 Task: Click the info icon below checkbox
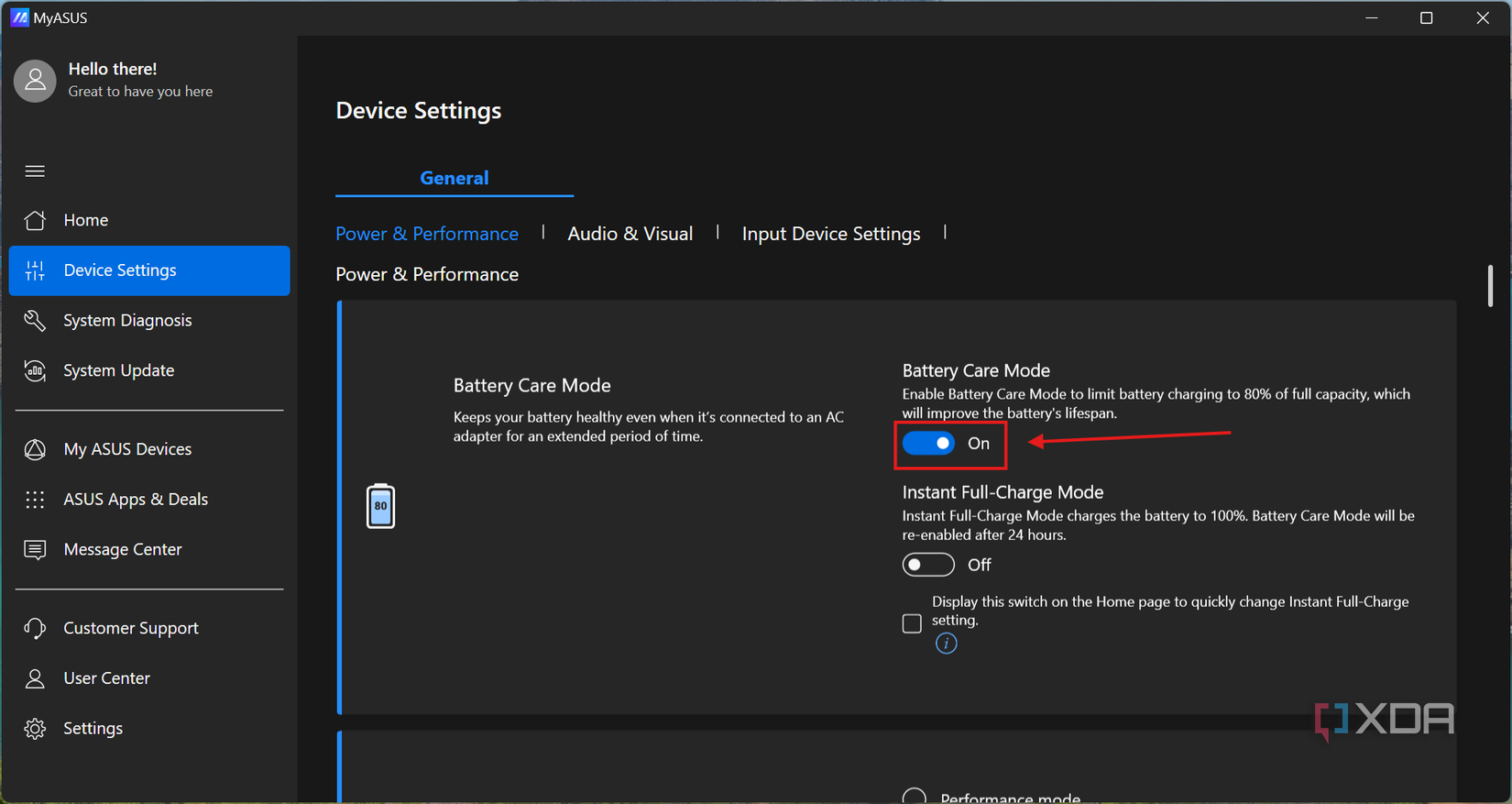(946, 644)
